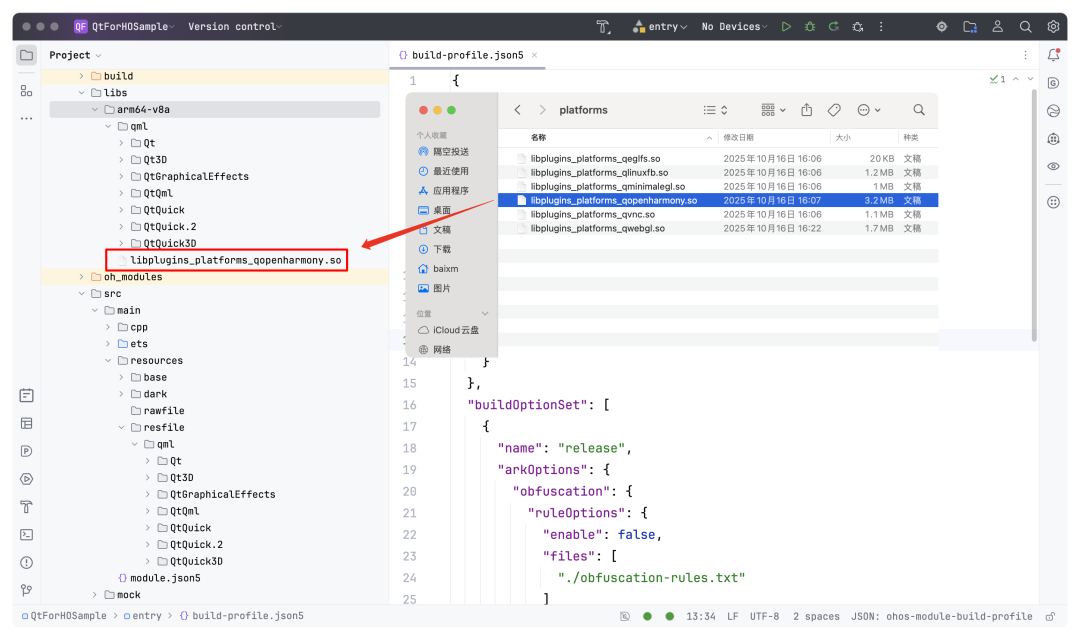Open the Project tool window icon
Screen dimensions: 1080x640
[x=26, y=55]
